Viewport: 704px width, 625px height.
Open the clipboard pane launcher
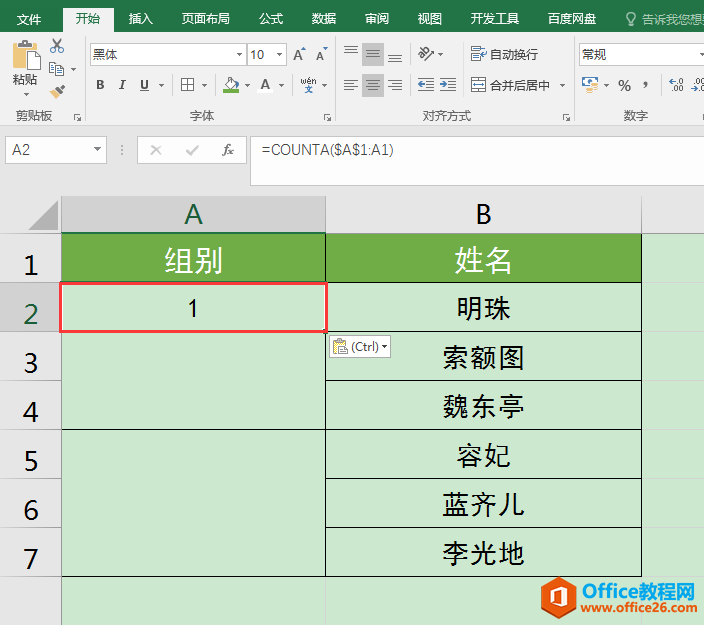tap(77, 117)
